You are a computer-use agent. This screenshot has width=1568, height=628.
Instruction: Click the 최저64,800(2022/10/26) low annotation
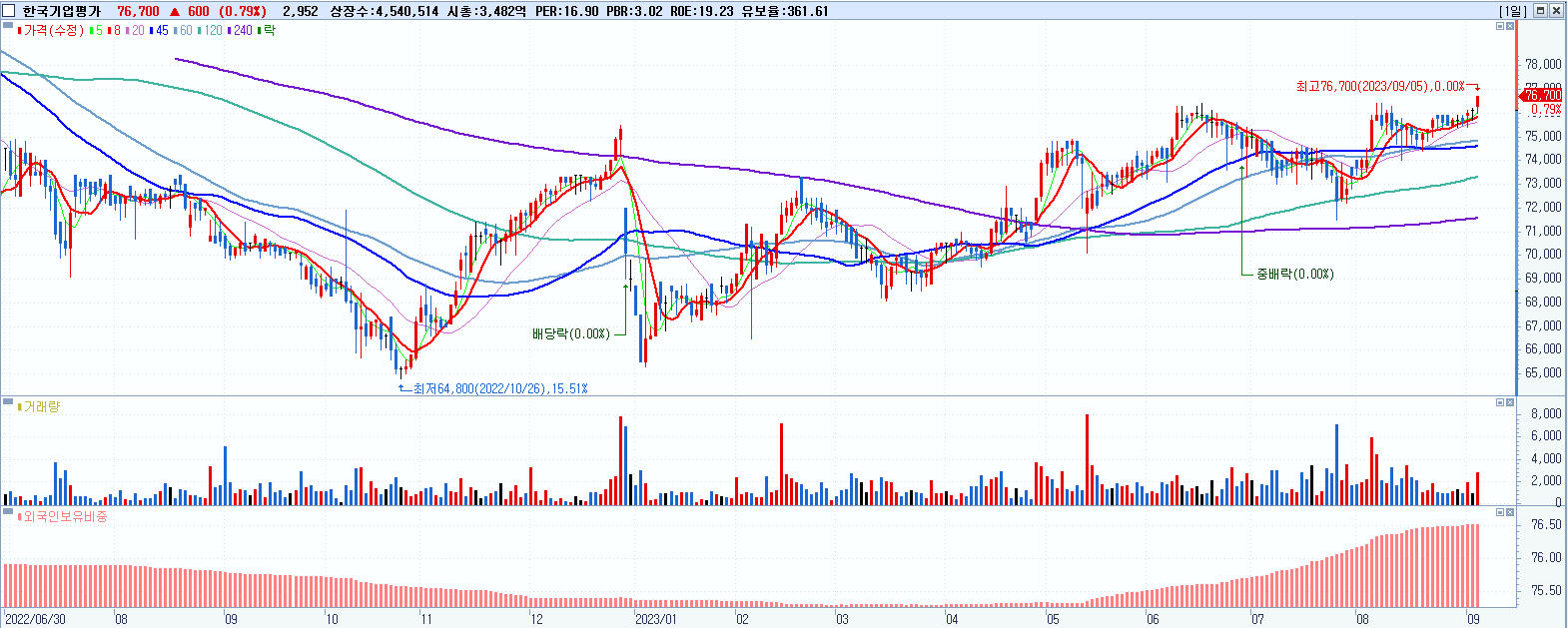pos(499,388)
